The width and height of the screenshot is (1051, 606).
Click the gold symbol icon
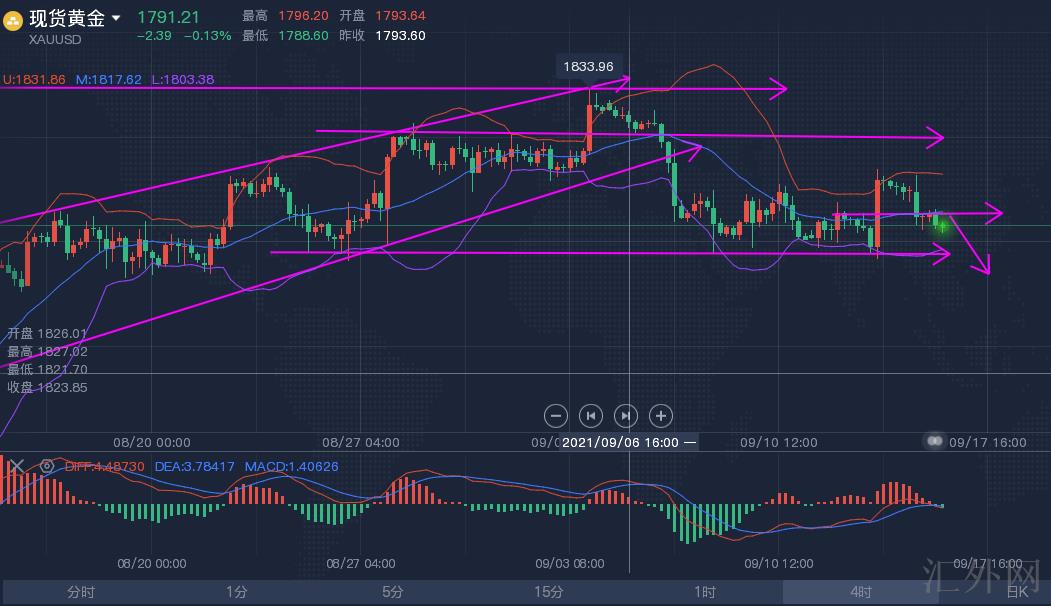(14, 19)
